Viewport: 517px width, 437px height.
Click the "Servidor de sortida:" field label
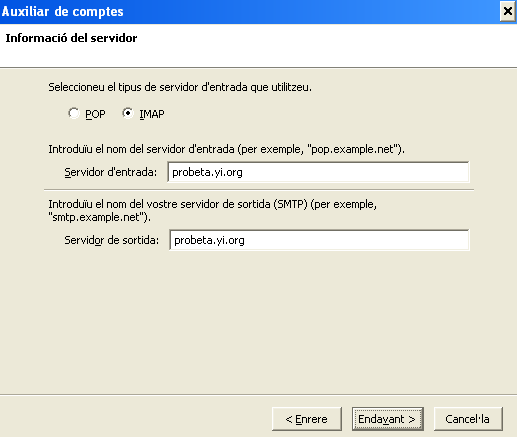pyautogui.click(x=112, y=240)
